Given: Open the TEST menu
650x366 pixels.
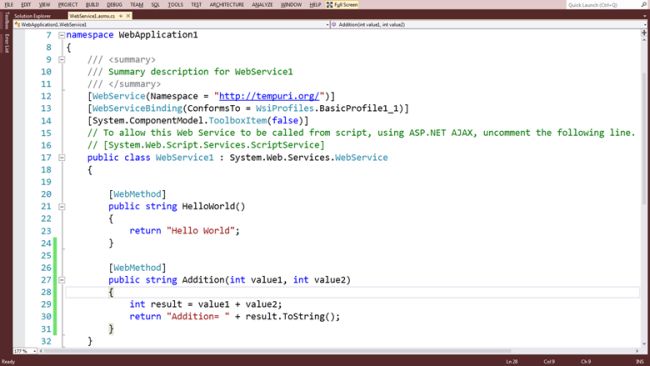Looking at the screenshot, I should tap(196, 5).
